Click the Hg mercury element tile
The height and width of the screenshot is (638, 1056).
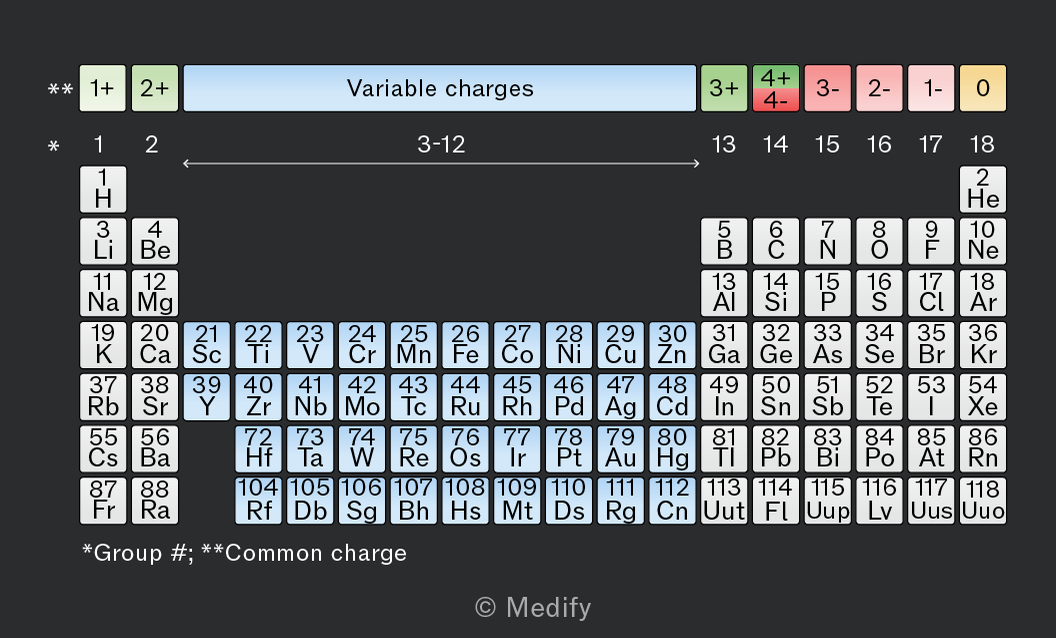[672, 449]
